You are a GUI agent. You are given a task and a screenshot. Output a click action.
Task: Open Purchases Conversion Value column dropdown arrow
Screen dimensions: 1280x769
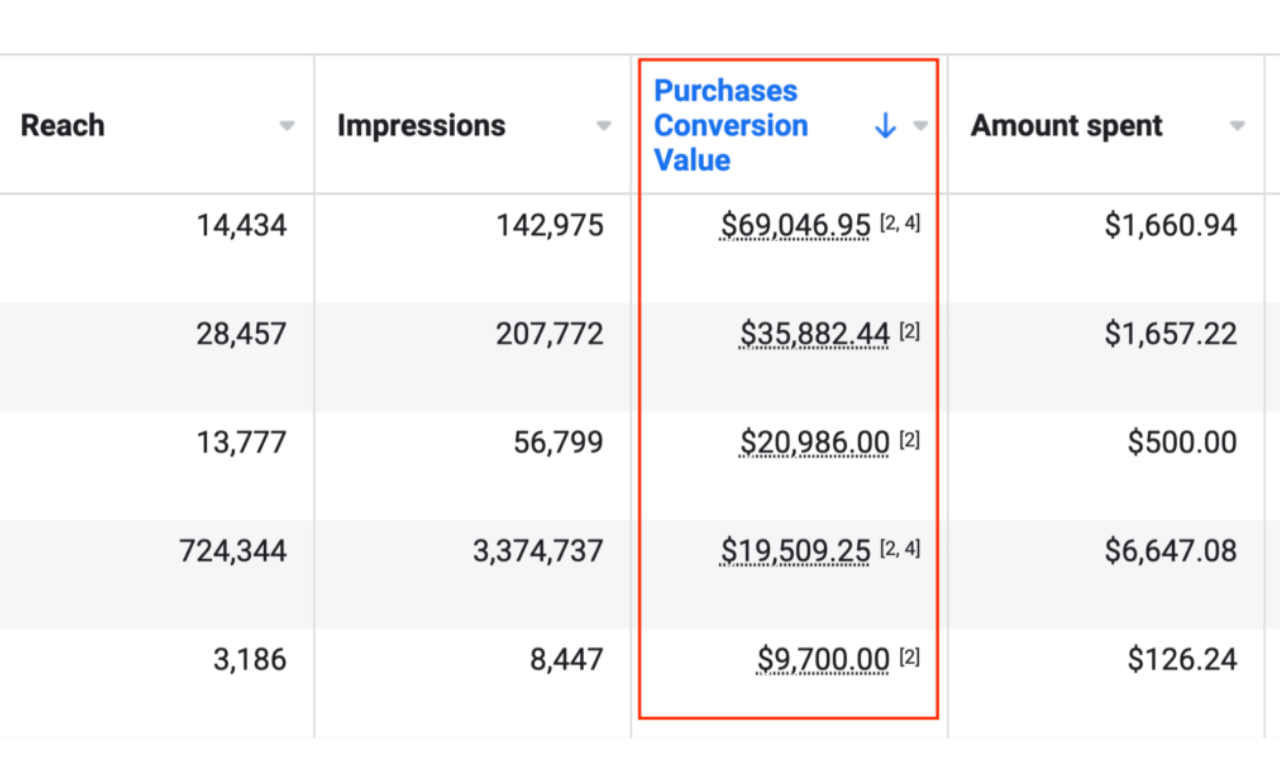click(x=920, y=126)
